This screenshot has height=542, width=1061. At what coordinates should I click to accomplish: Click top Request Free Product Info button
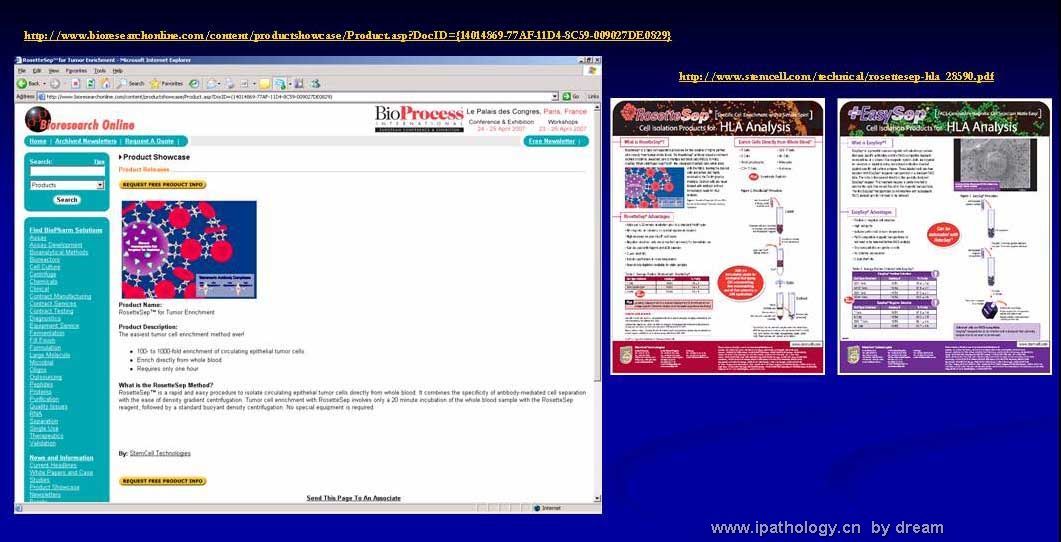(x=163, y=185)
